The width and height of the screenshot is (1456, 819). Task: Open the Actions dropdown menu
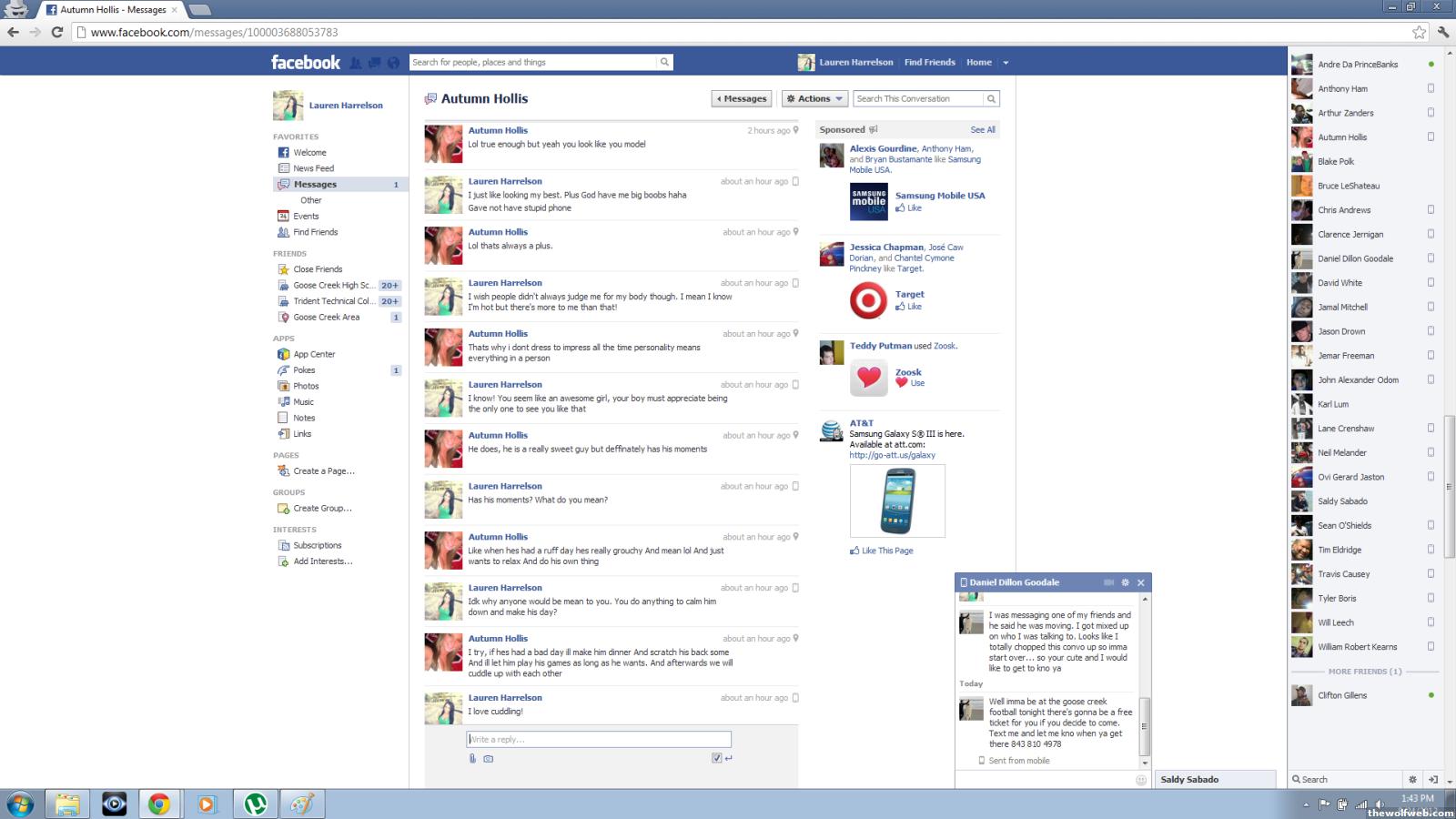(x=814, y=98)
